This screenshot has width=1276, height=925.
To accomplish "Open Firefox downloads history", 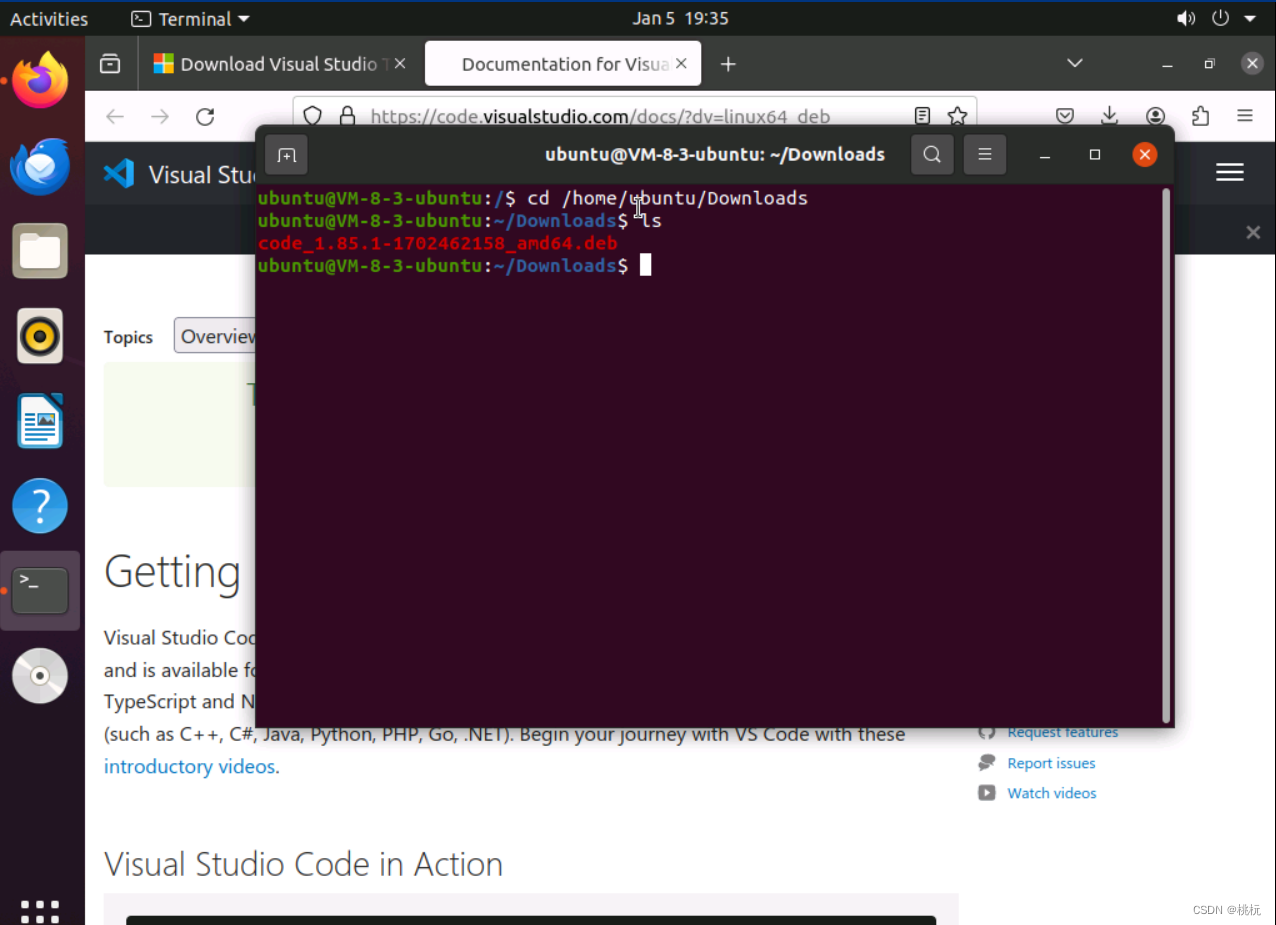I will [x=1109, y=116].
